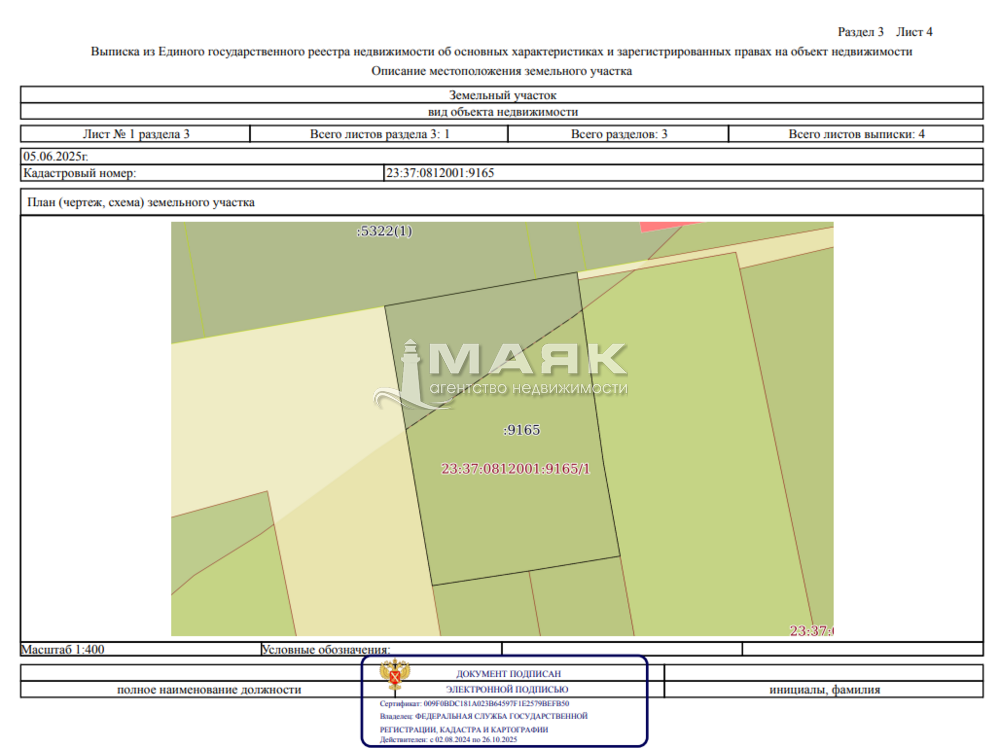Image resolution: width=1000 pixels, height=748 pixels.
Task: Click the 'Условные обозначения:' legend cell
Action: click(325, 650)
